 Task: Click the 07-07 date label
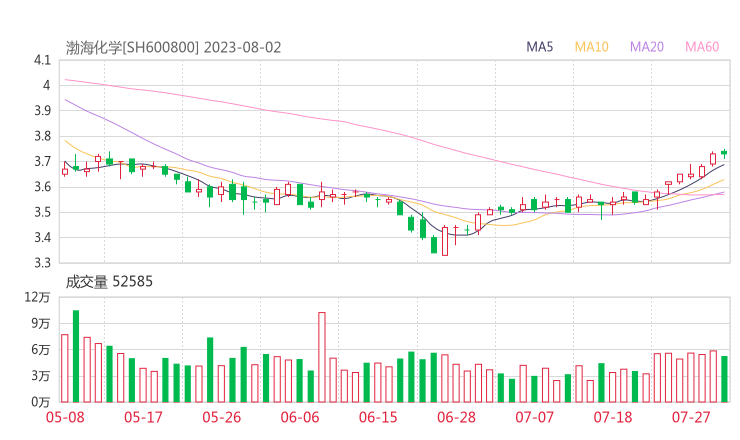(x=534, y=417)
